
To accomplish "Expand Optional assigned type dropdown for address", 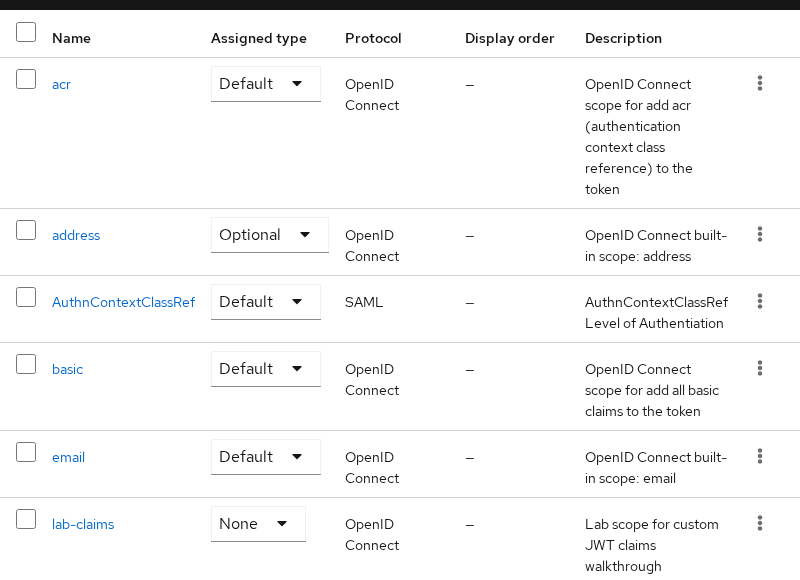I will [x=270, y=235].
